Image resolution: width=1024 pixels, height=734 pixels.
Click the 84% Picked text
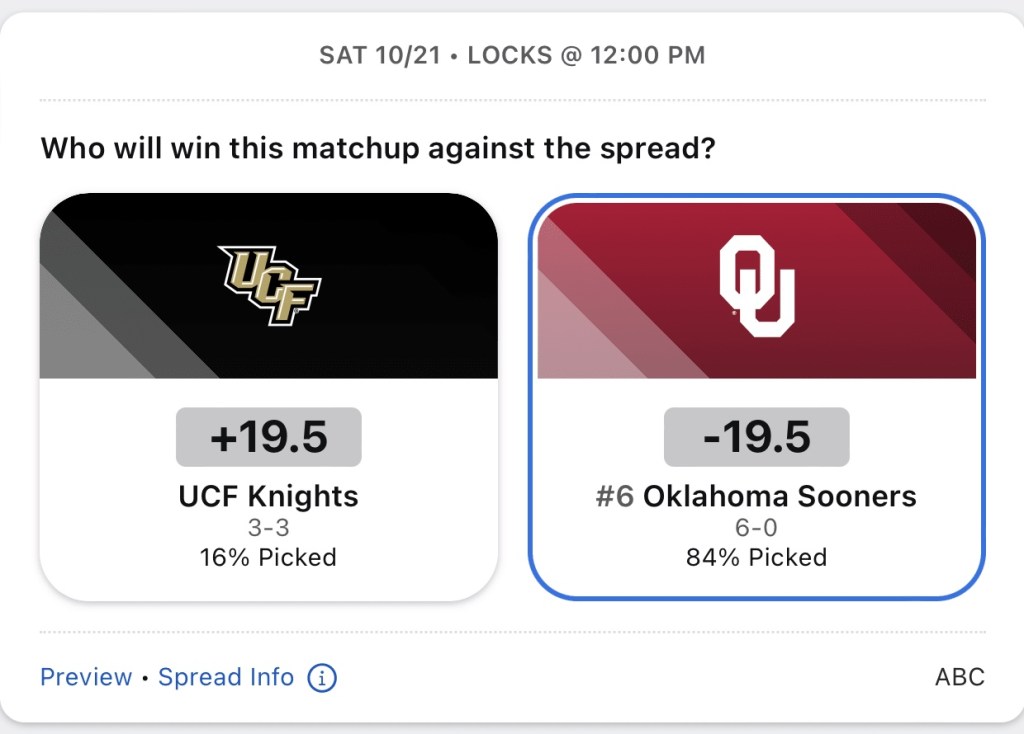tap(757, 557)
